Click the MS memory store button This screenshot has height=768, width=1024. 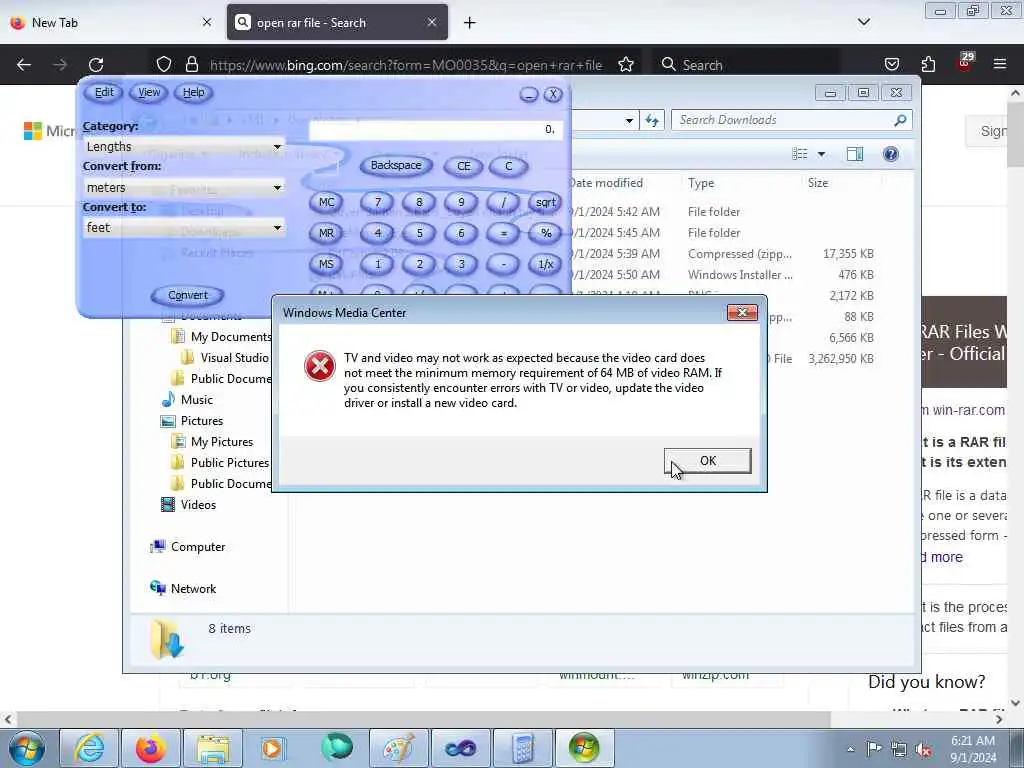(326, 264)
